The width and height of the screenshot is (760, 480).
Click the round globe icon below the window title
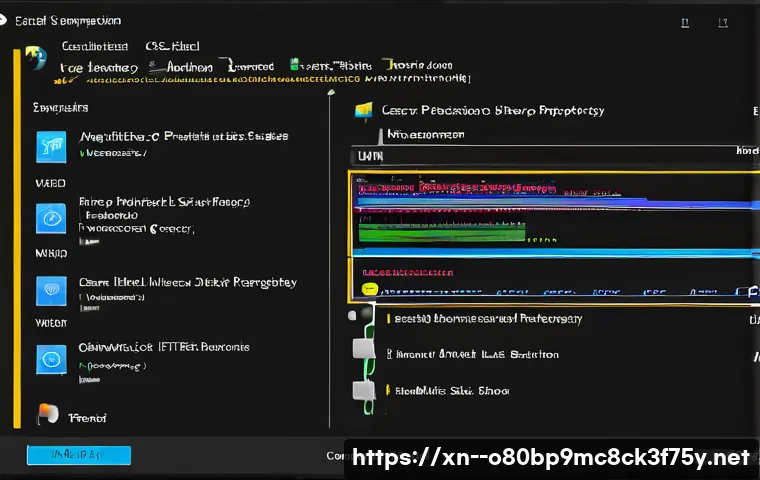[x=36, y=58]
